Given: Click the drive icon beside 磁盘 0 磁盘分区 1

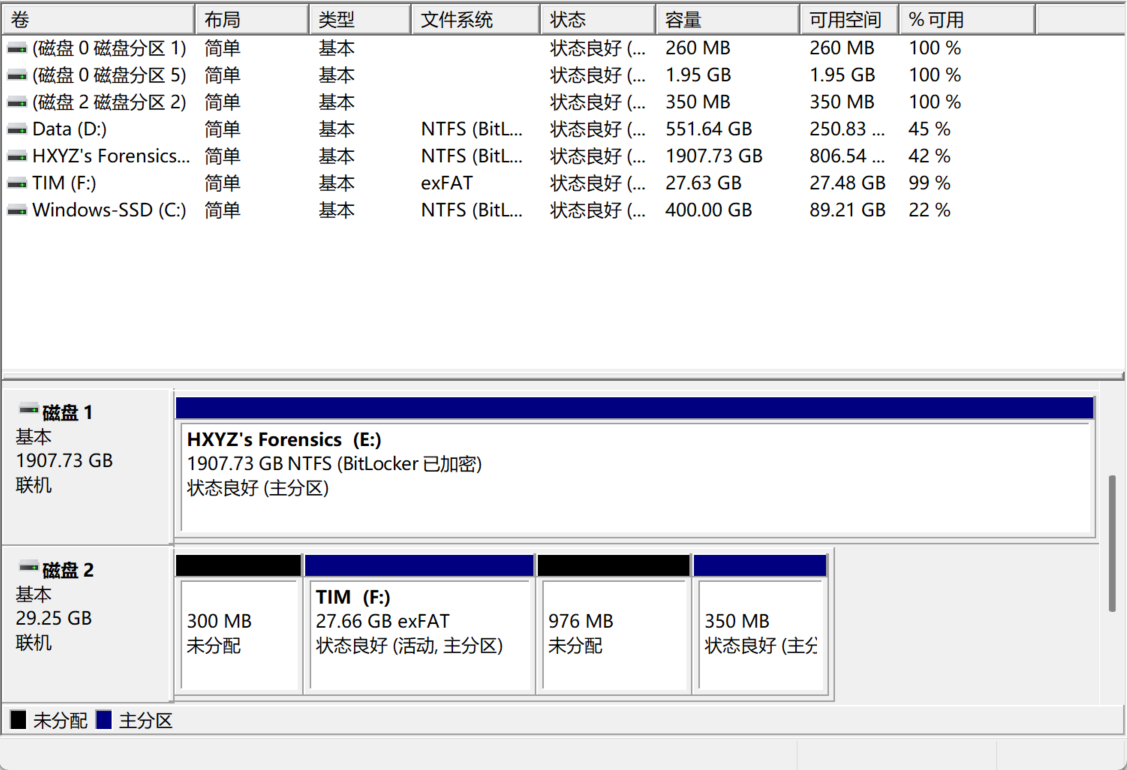Looking at the screenshot, I should coord(17,49).
